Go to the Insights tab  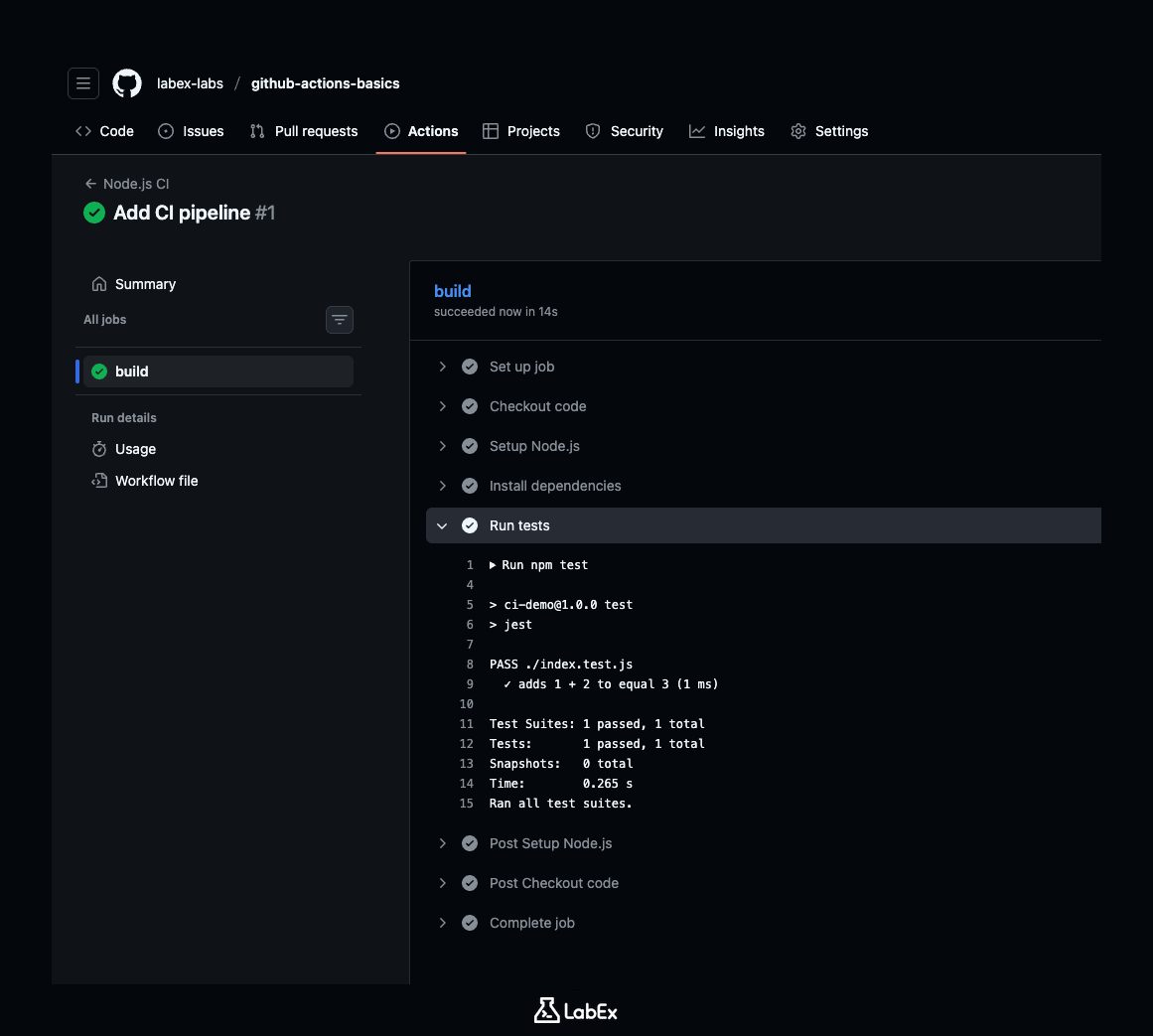point(727,131)
